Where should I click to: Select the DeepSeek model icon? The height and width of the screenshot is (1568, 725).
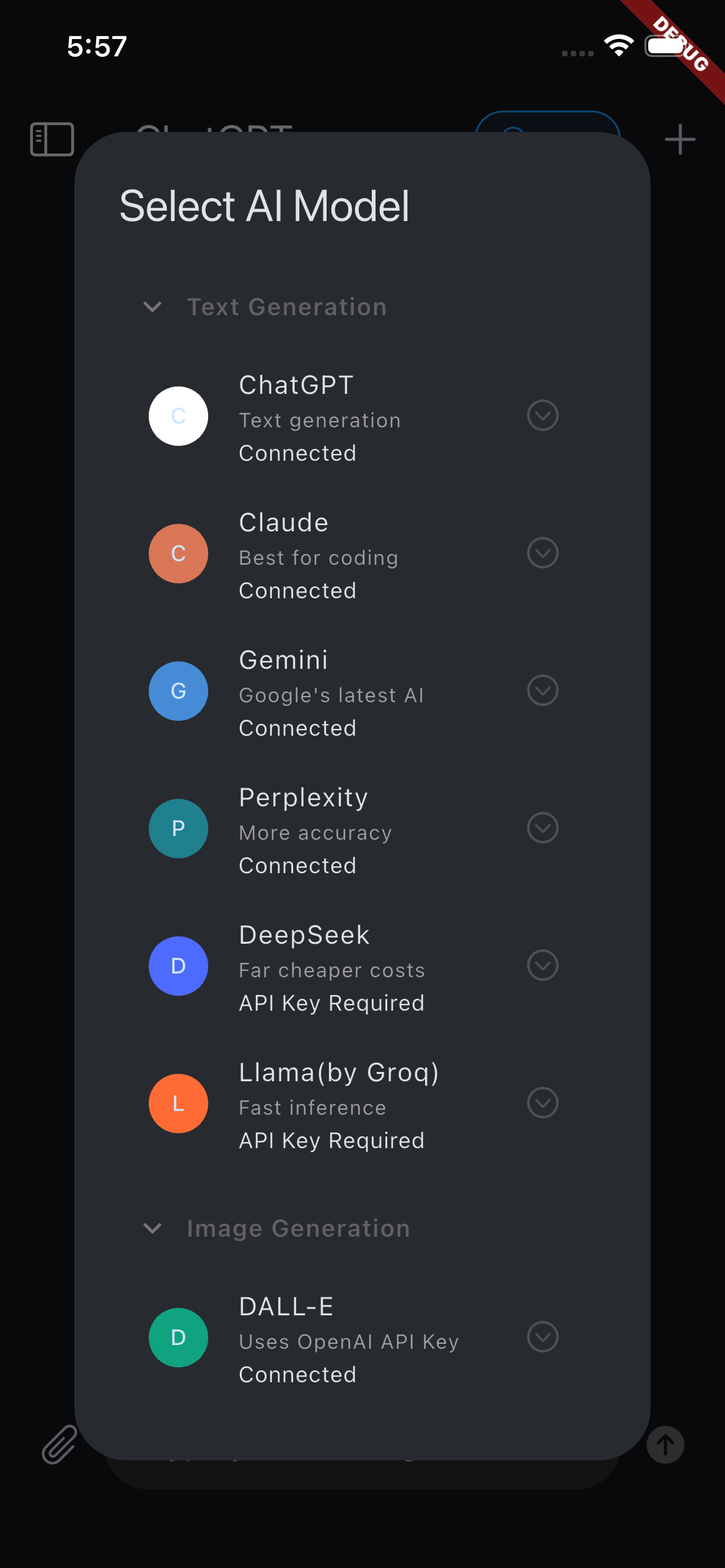[178, 966]
